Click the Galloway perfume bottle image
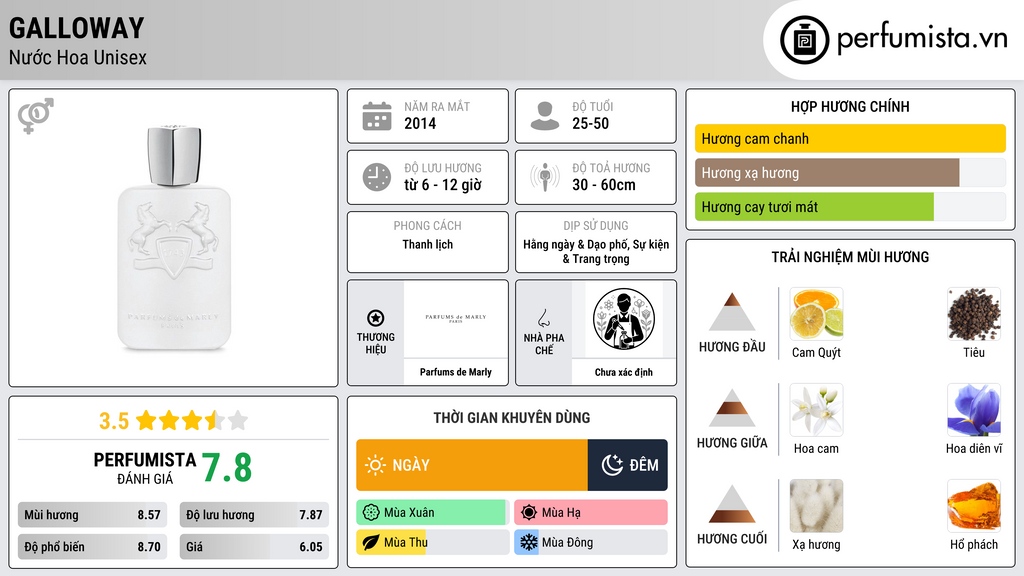The image size is (1024, 576). [174, 238]
